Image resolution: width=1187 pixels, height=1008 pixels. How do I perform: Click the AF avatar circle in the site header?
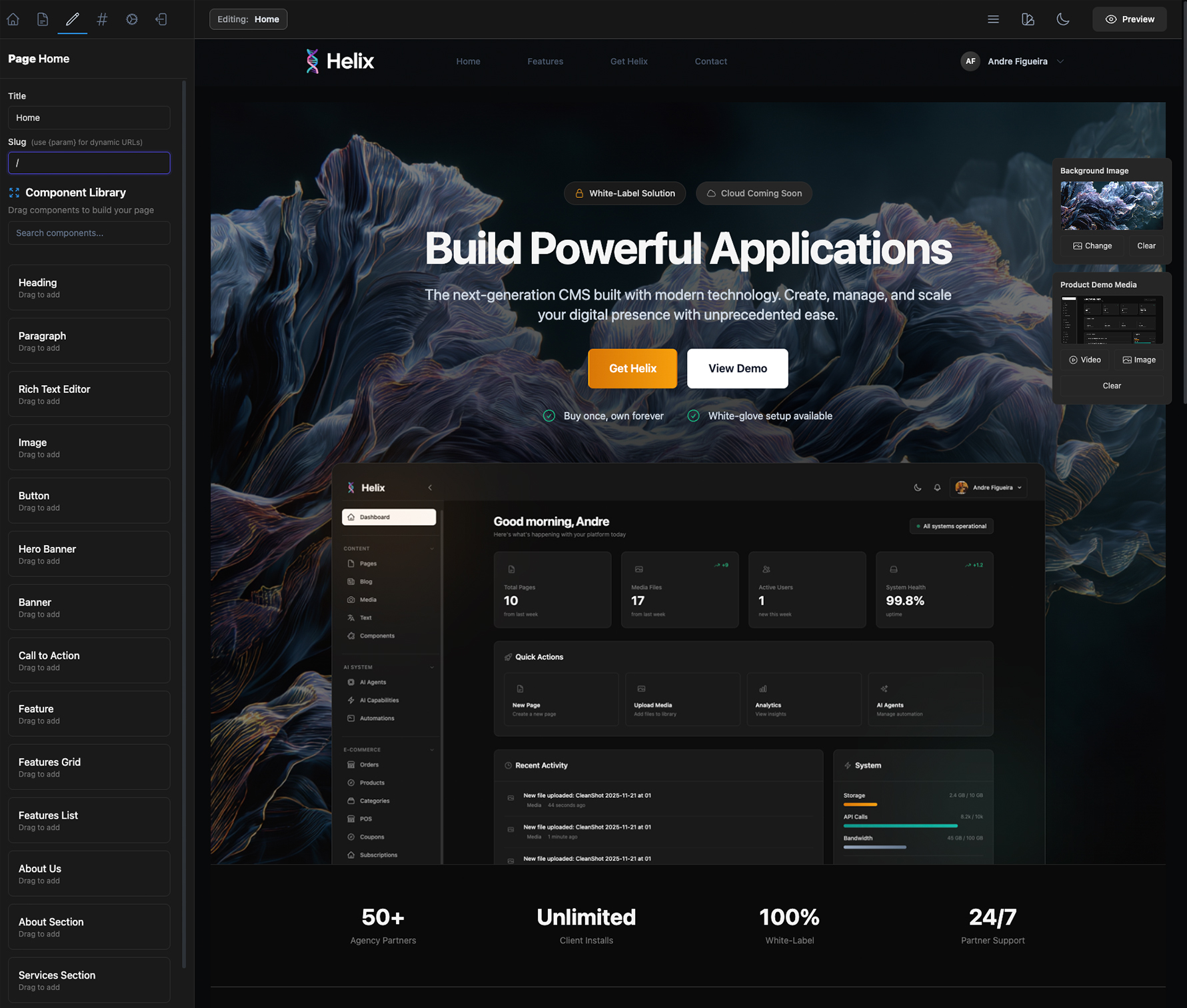[x=970, y=61]
